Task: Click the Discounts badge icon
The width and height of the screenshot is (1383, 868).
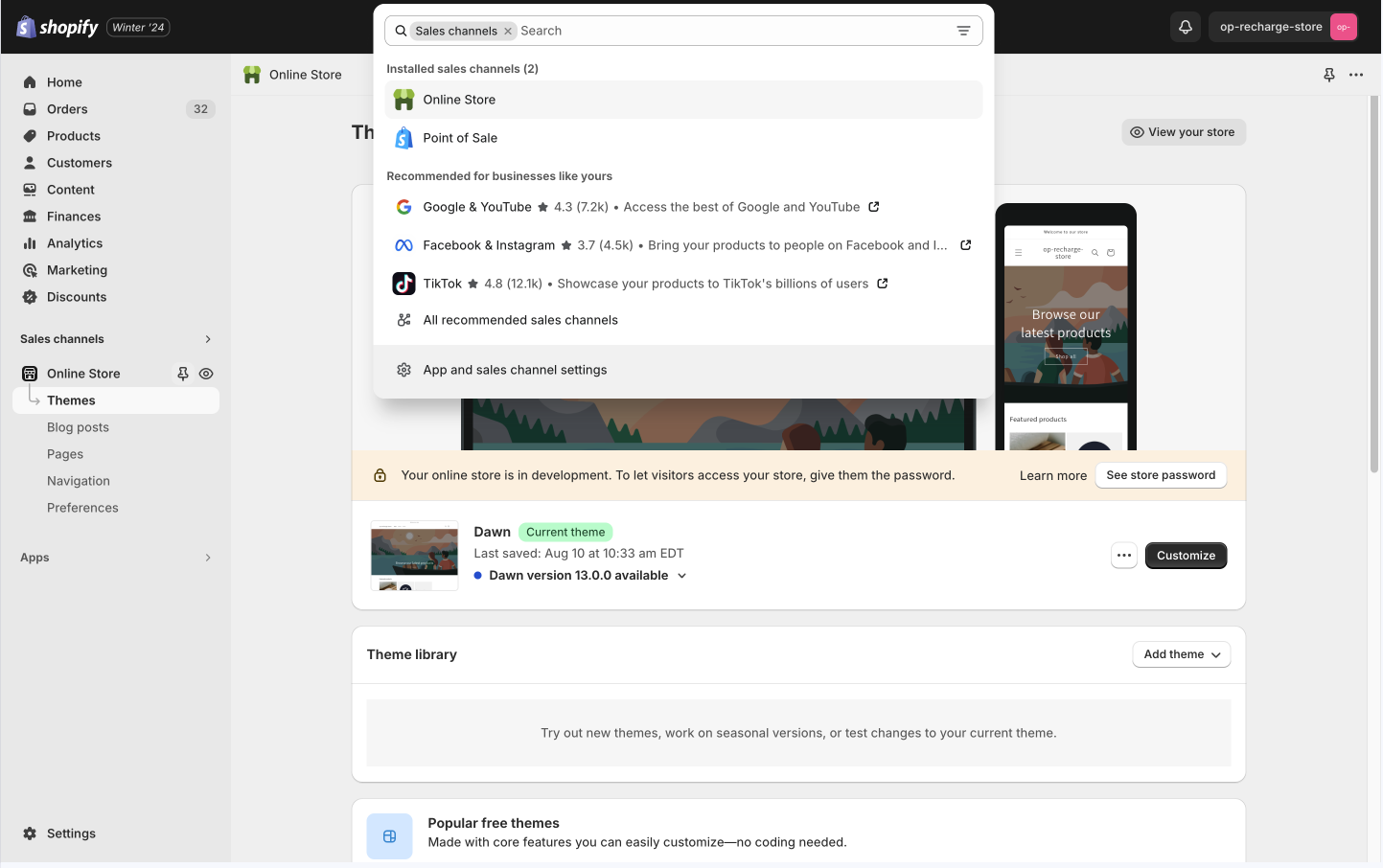Action: [x=30, y=297]
